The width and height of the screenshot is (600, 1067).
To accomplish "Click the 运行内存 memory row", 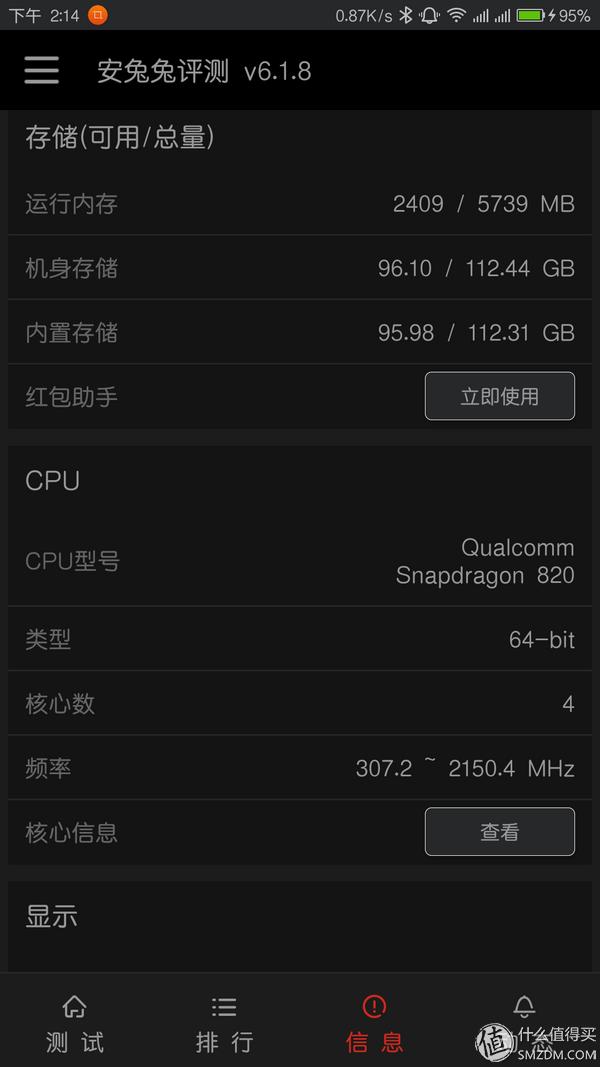I will [300, 203].
